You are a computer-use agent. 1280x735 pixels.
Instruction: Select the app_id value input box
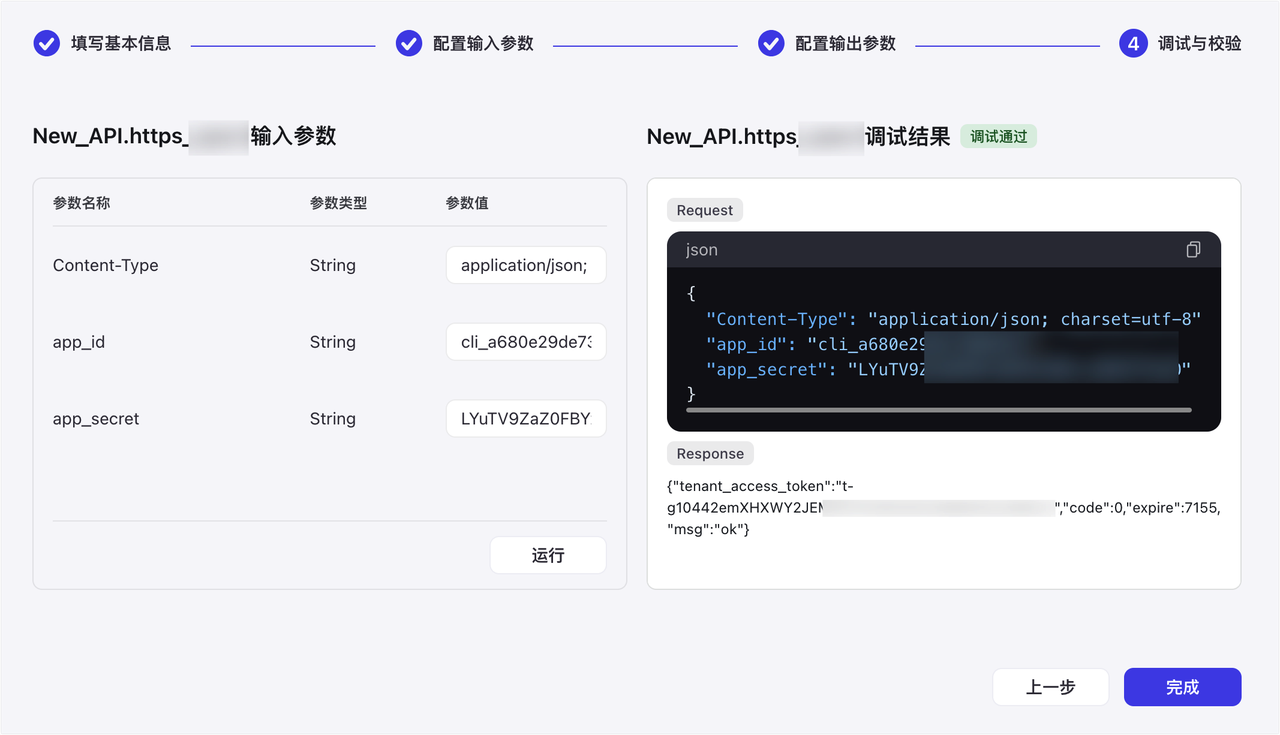pos(526,341)
